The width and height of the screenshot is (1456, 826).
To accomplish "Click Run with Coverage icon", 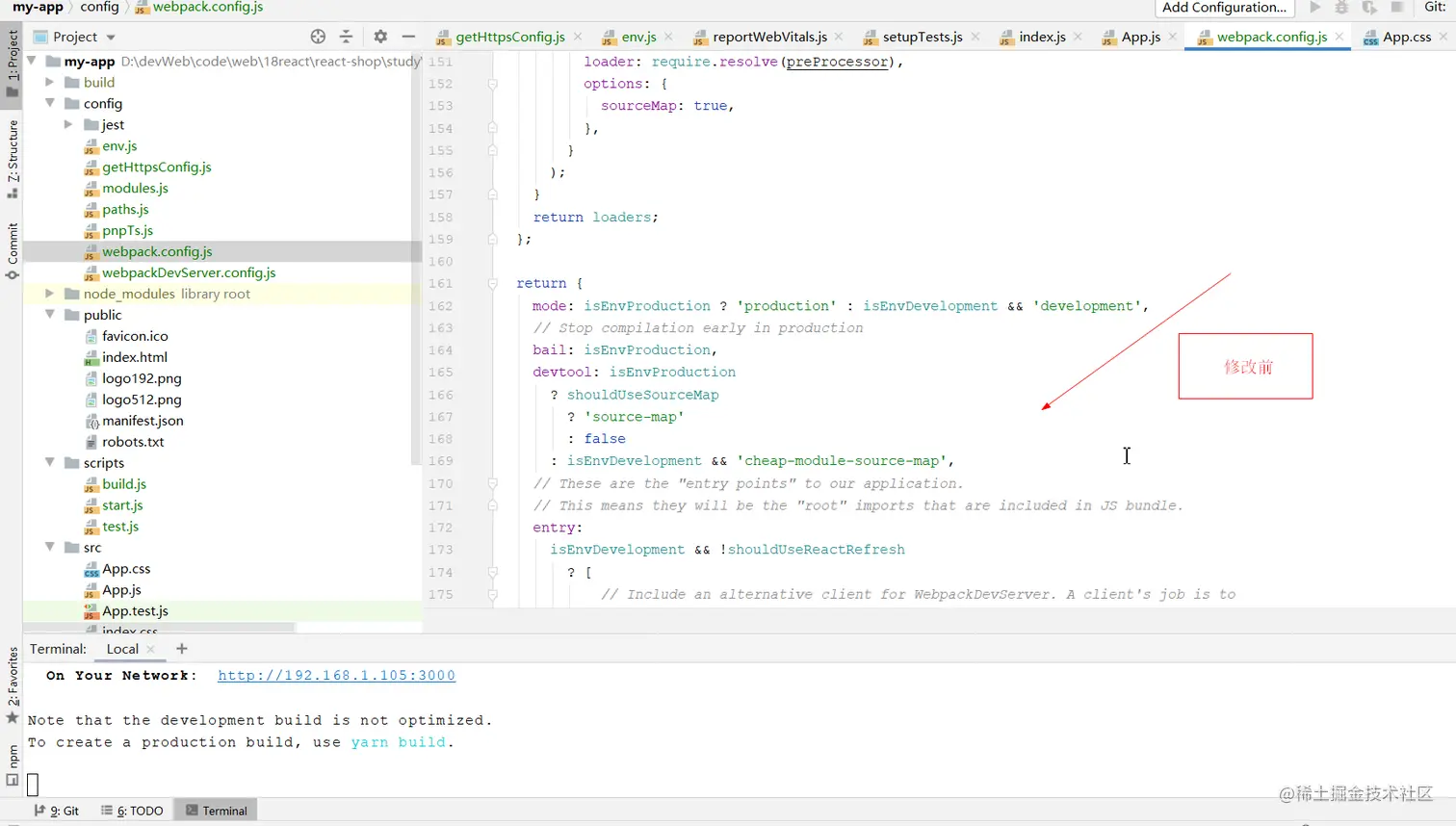I will click(x=1369, y=7).
